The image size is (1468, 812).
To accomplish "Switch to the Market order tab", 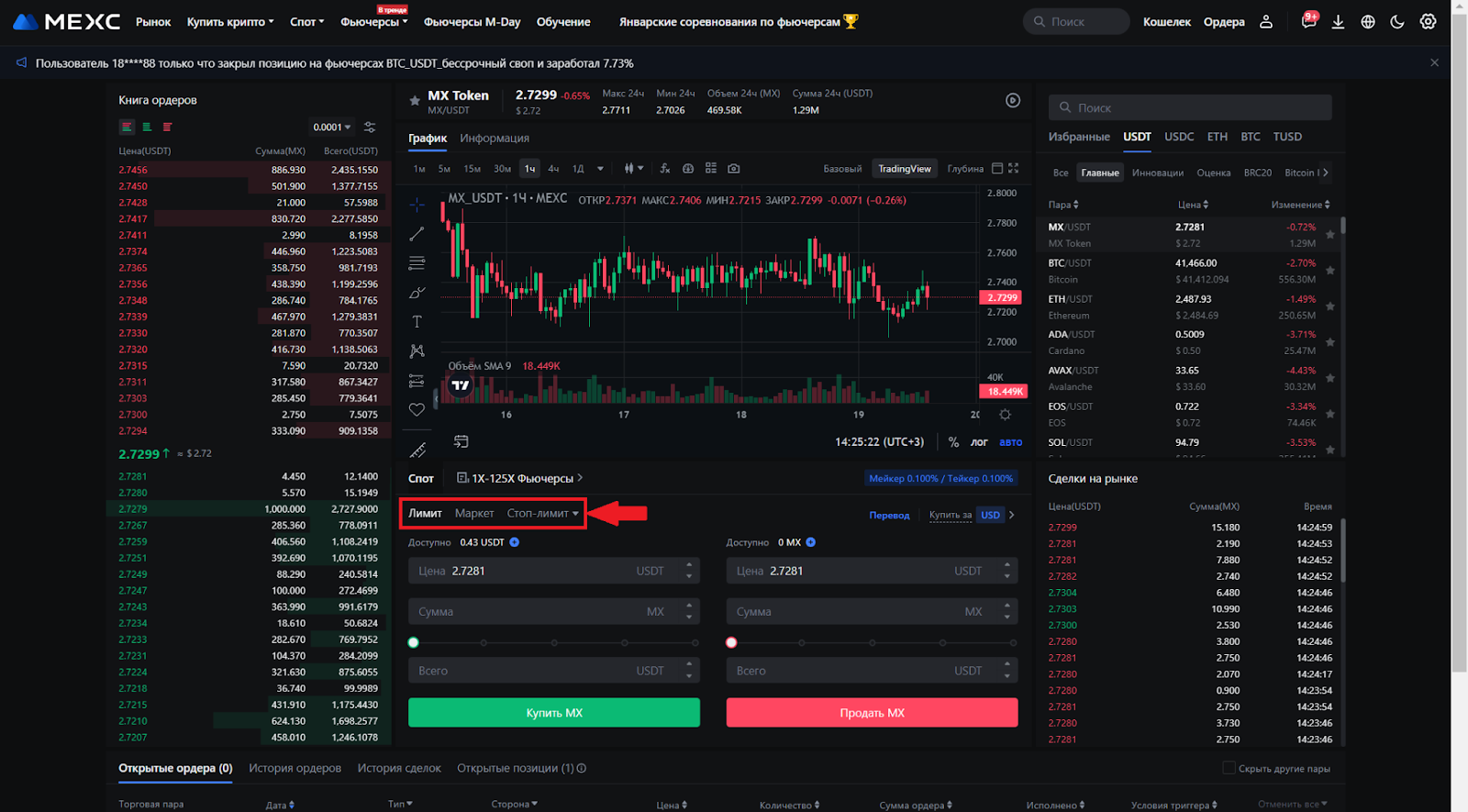I will coord(474,514).
